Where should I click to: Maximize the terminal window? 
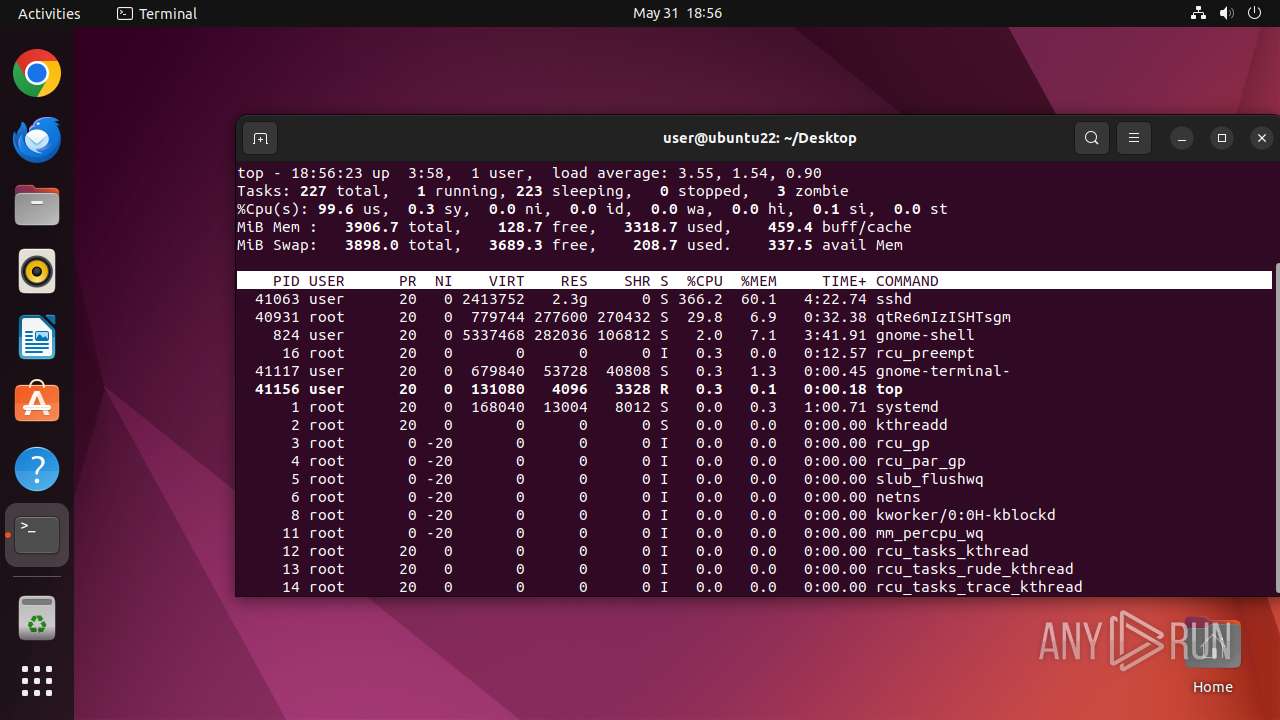tap(1222, 138)
